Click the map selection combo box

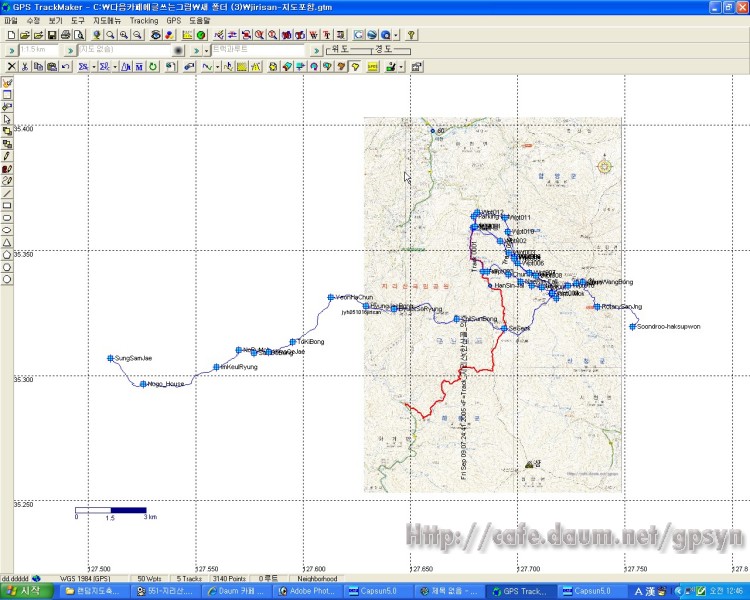click(124, 50)
